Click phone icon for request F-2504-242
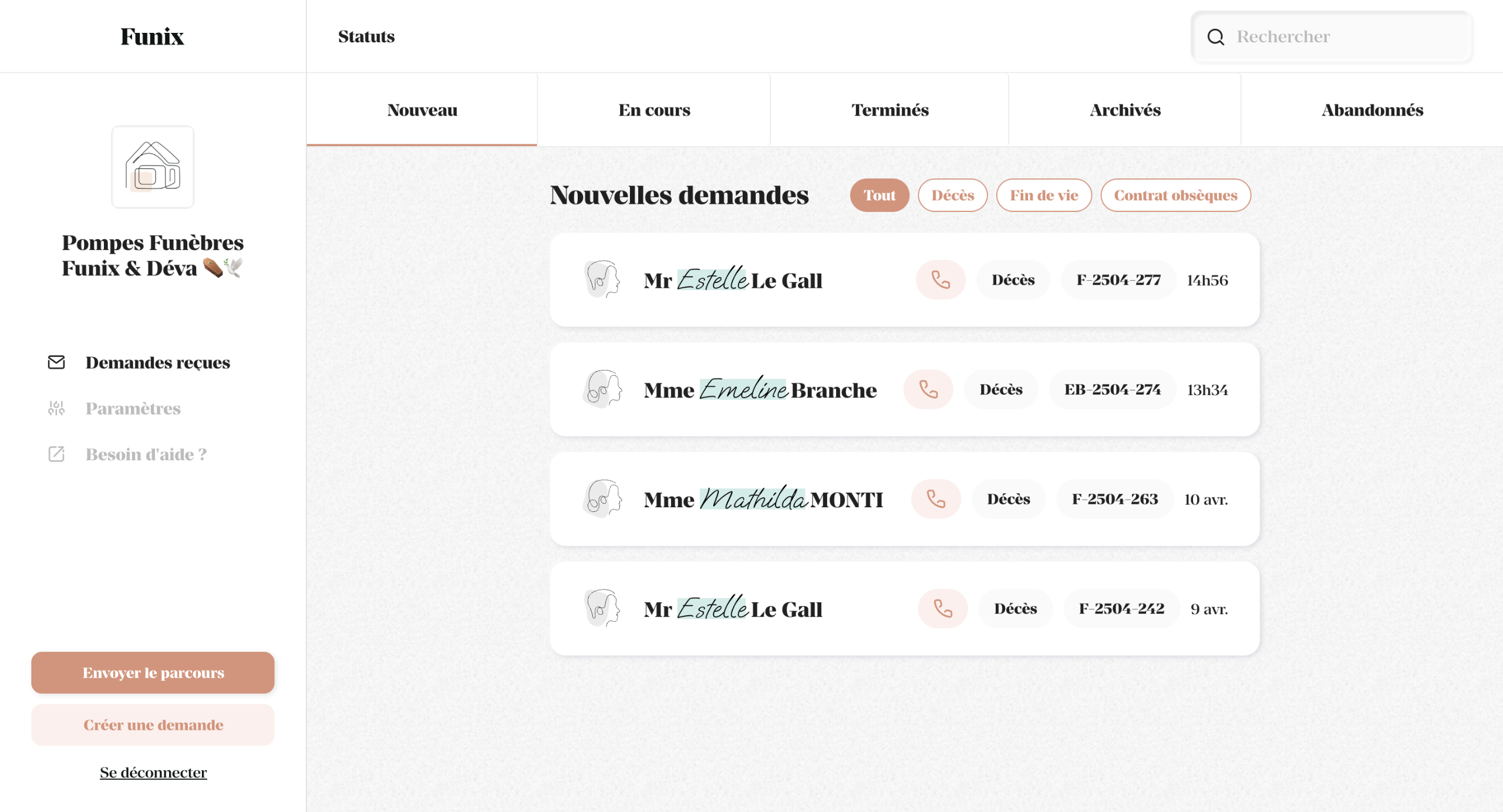Screen dimensions: 1503x812 click(943, 608)
